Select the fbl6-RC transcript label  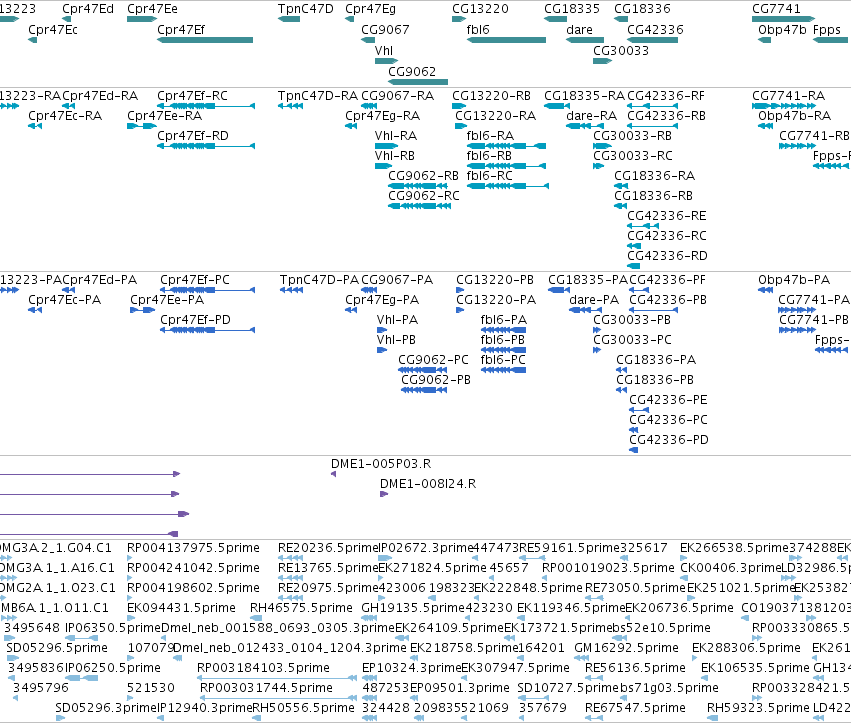[x=490, y=176]
